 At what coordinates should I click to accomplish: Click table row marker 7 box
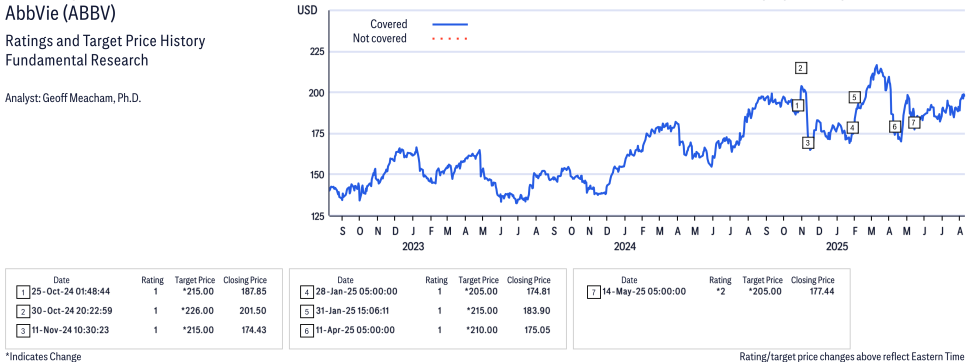(x=593, y=292)
